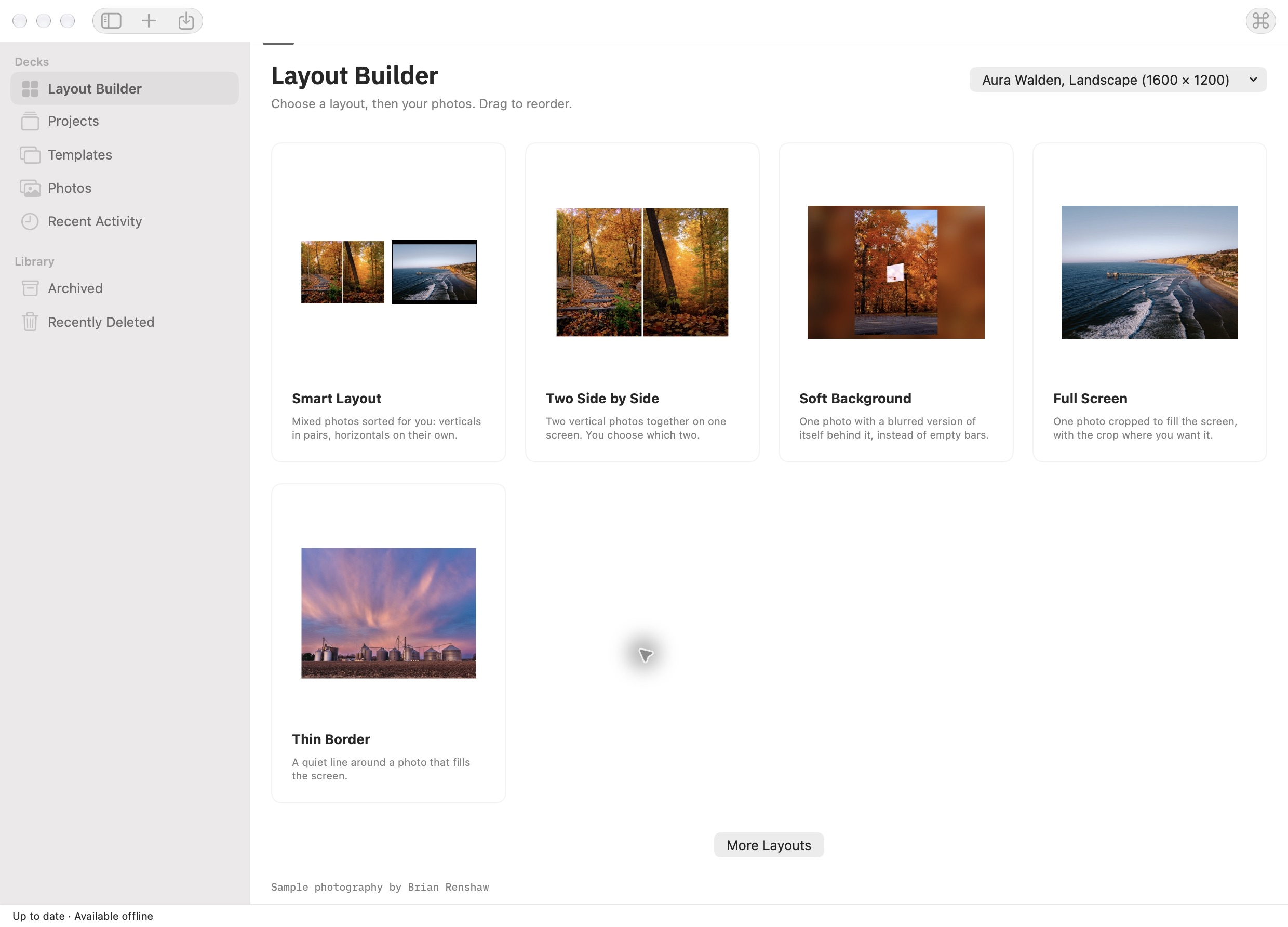Select Layout Builder in the sidebar
The image size is (1288, 927).
pos(124,89)
